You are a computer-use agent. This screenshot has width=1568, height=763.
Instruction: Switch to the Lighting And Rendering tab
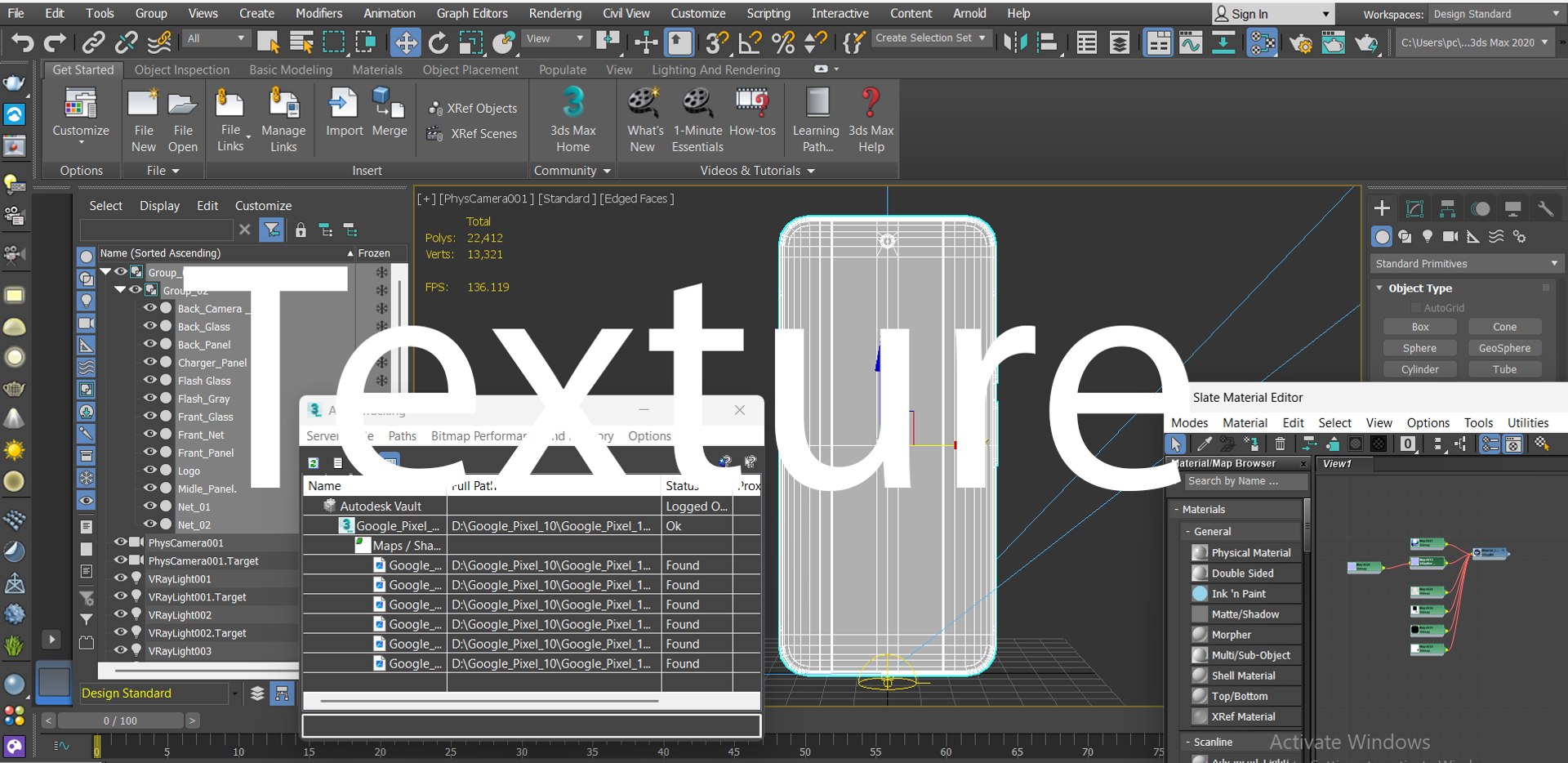[715, 70]
